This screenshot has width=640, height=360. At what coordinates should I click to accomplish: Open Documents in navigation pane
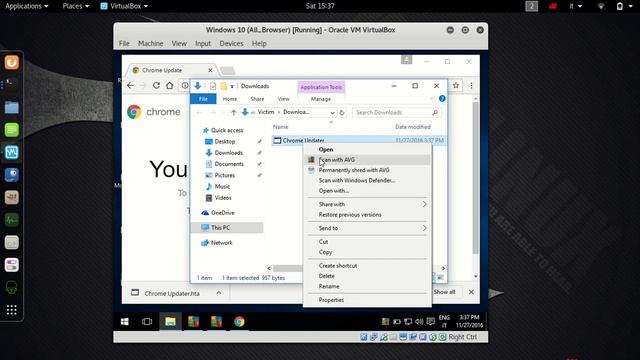coord(229,164)
